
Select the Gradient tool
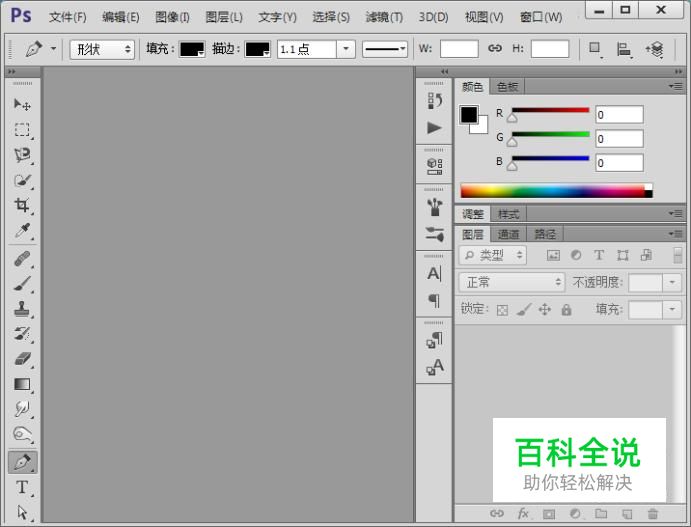22,384
